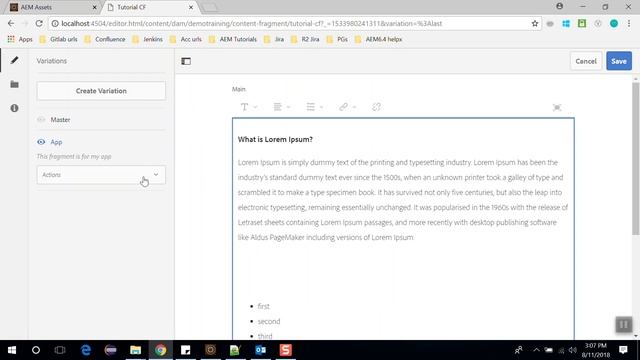Click the volume icon in system tray

(572, 350)
